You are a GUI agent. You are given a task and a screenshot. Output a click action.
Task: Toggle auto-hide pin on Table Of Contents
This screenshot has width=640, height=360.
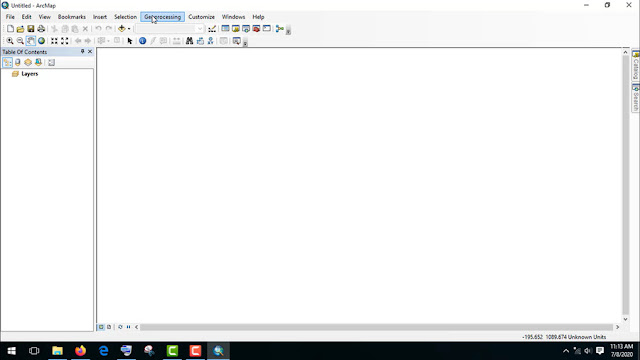[x=82, y=51]
